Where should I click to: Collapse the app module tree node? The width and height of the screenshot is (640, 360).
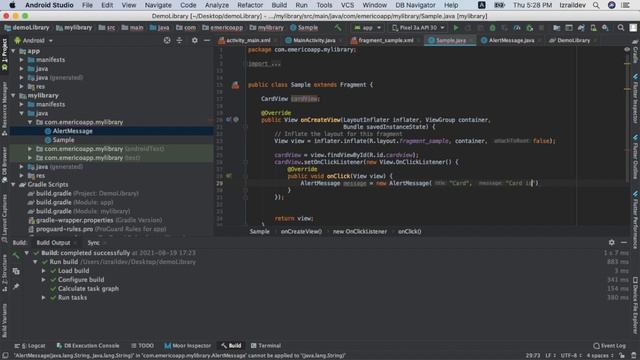[13, 51]
